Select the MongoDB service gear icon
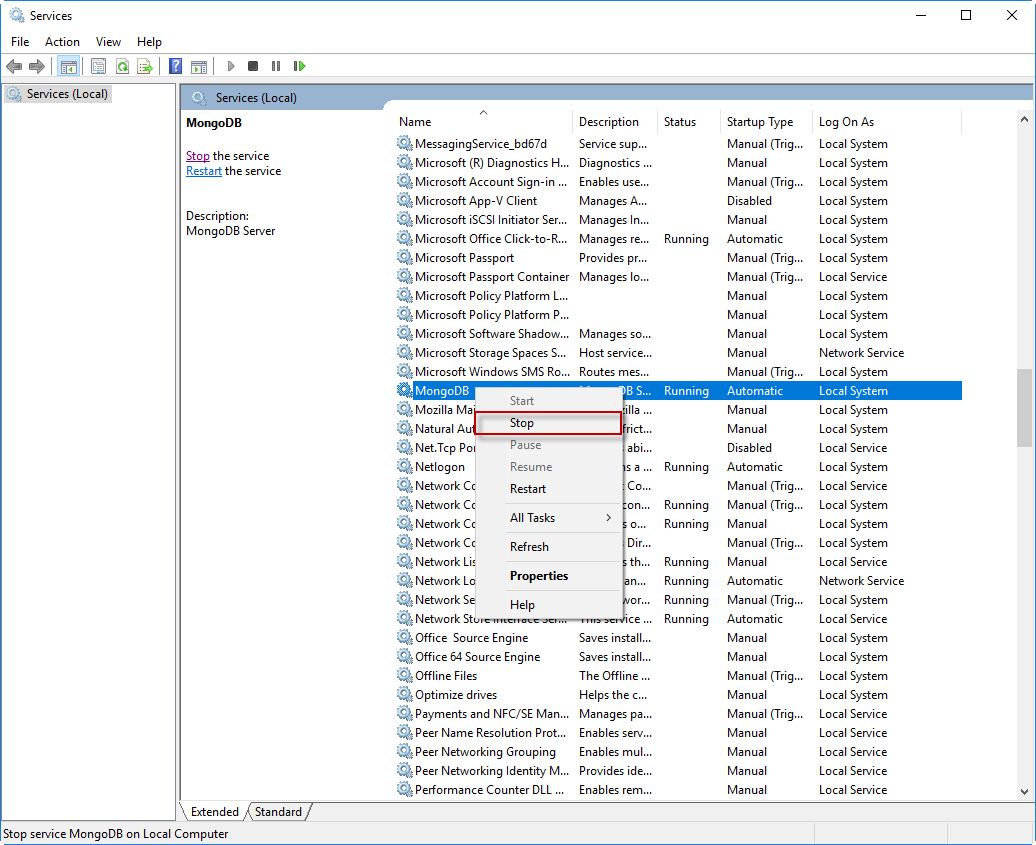Screen dimensions: 1036x845 pos(404,390)
